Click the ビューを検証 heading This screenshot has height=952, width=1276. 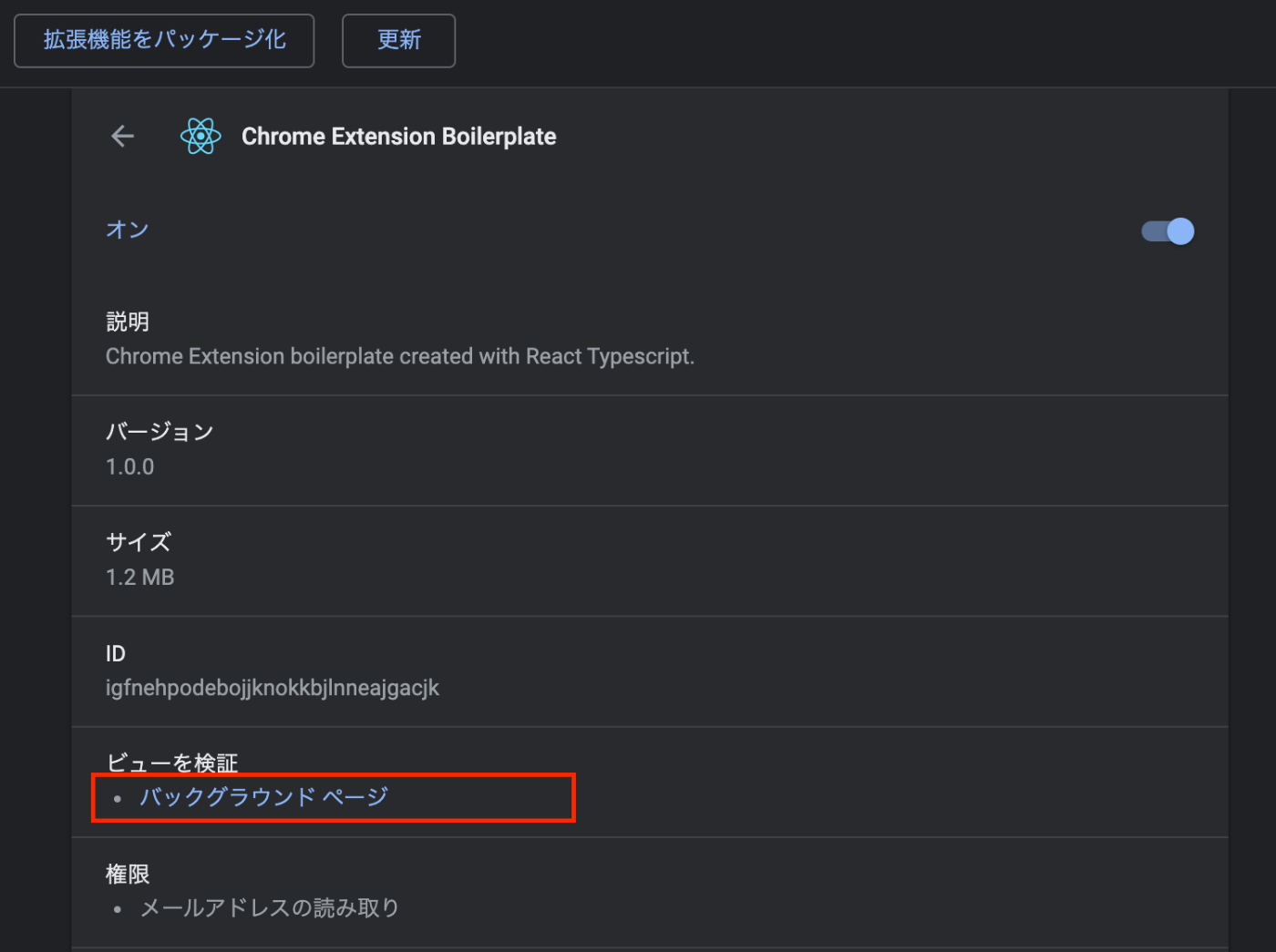172,763
